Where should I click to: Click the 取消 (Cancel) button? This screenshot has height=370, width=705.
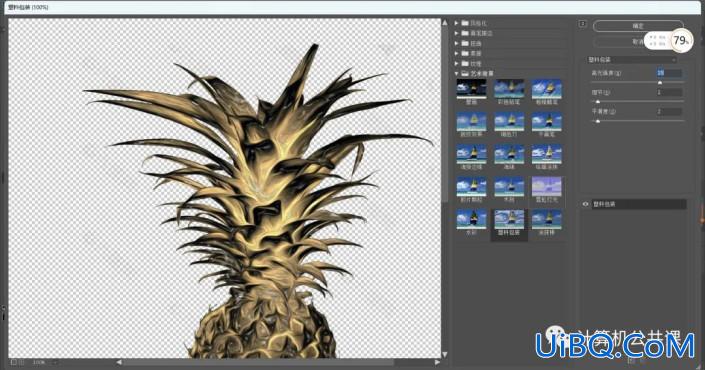tap(638, 42)
